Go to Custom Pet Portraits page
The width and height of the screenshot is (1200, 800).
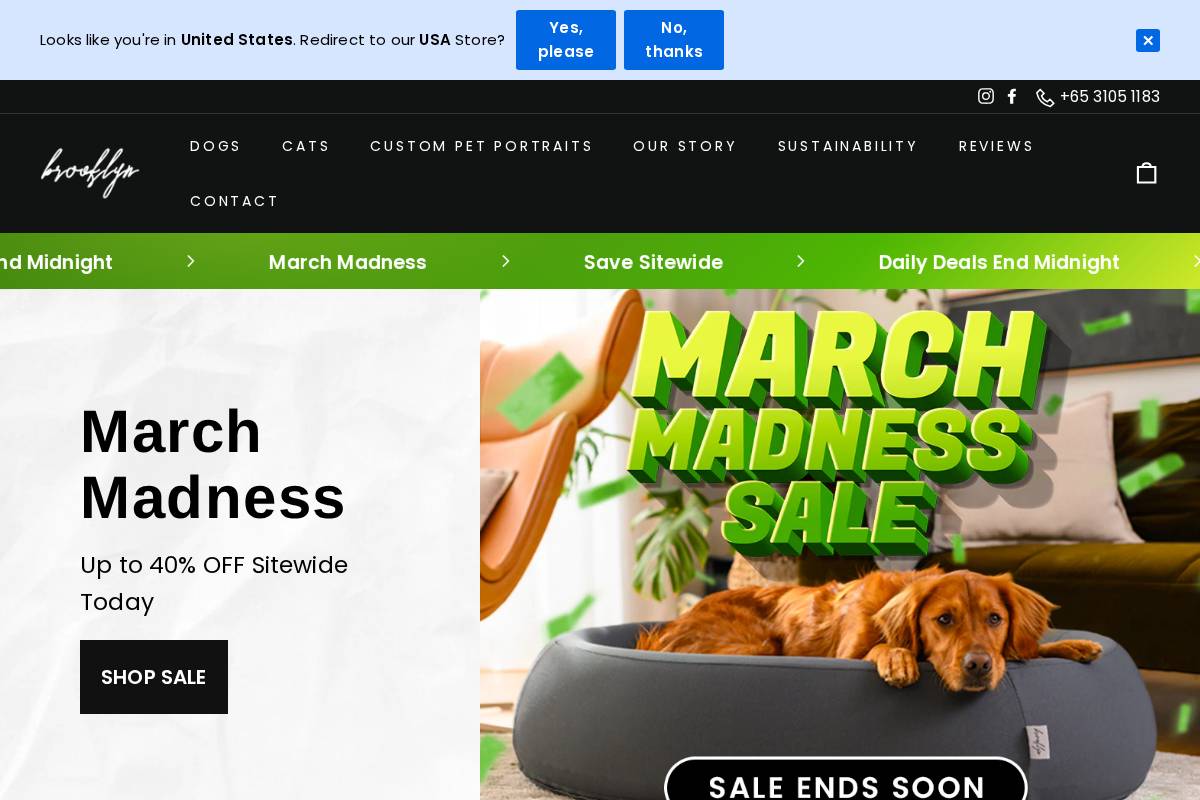point(481,146)
